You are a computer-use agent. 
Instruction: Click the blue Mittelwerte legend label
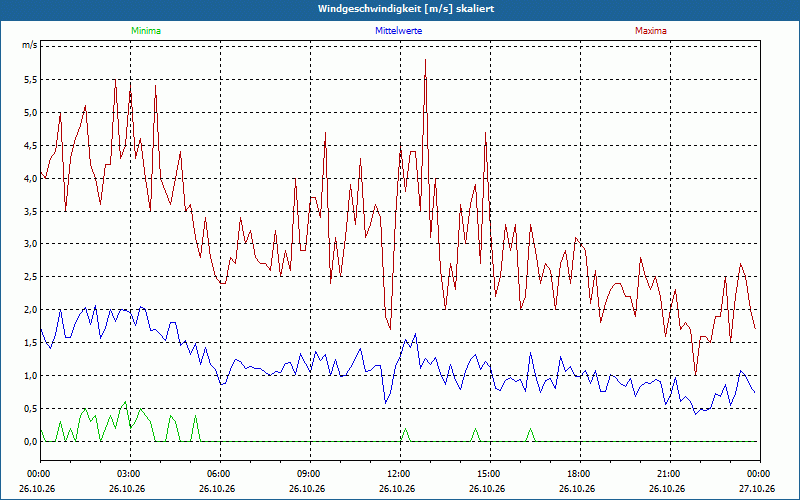(398, 31)
